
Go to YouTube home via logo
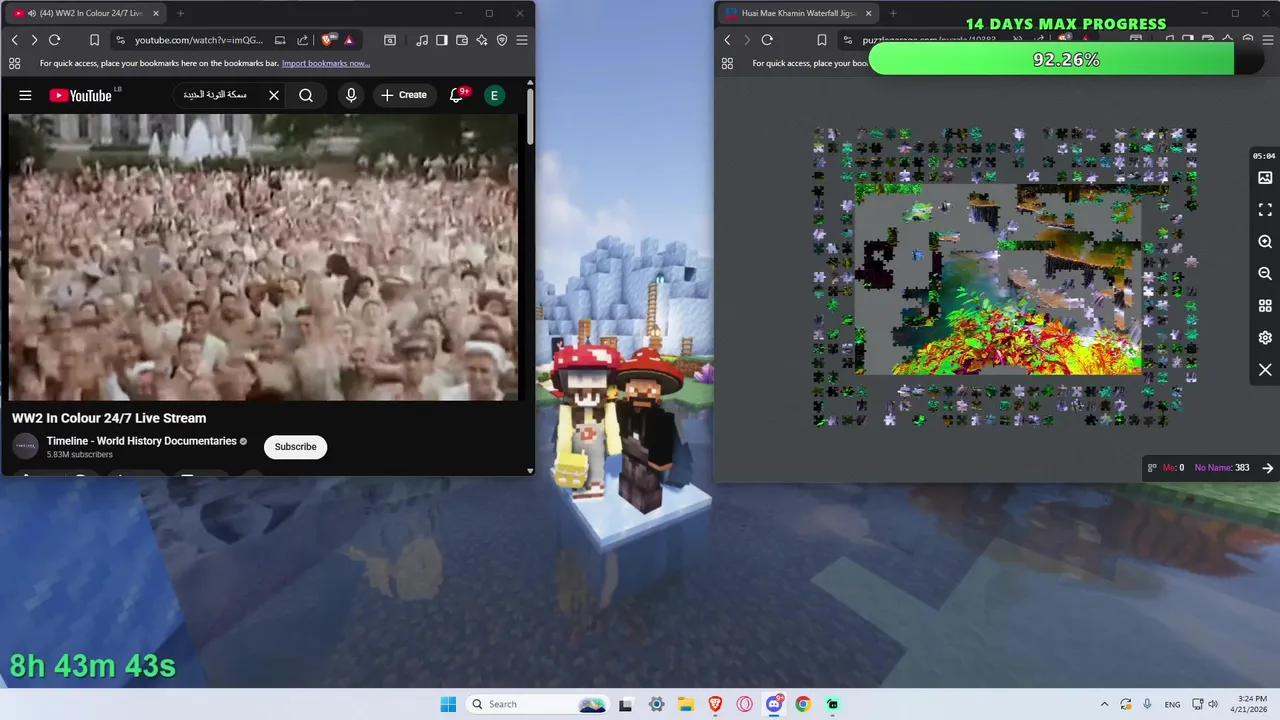[x=80, y=95]
